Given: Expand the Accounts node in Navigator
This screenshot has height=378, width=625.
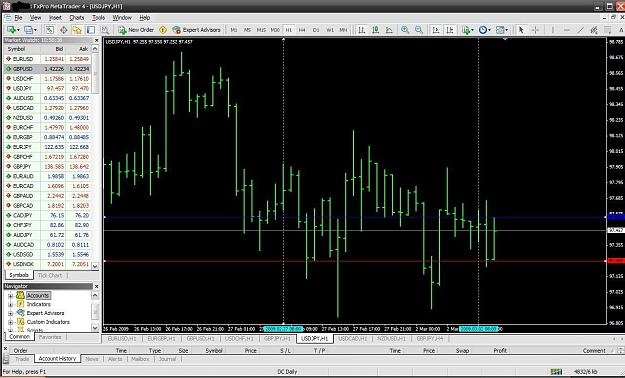Looking at the screenshot, I should coord(11,296).
